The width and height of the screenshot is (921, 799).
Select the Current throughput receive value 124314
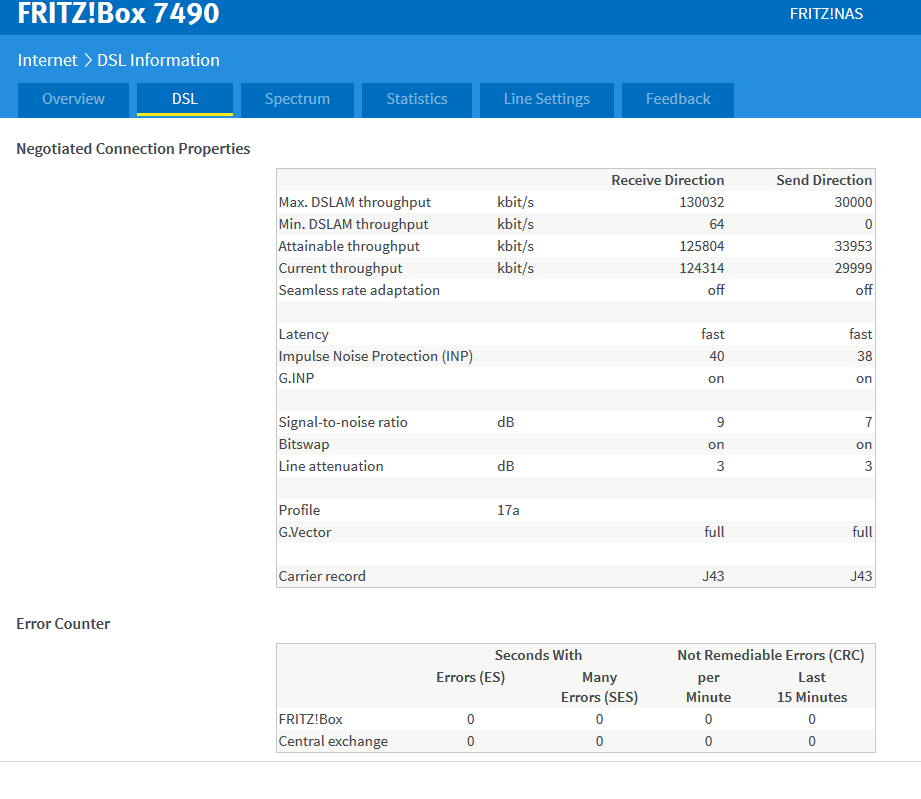point(700,268)
